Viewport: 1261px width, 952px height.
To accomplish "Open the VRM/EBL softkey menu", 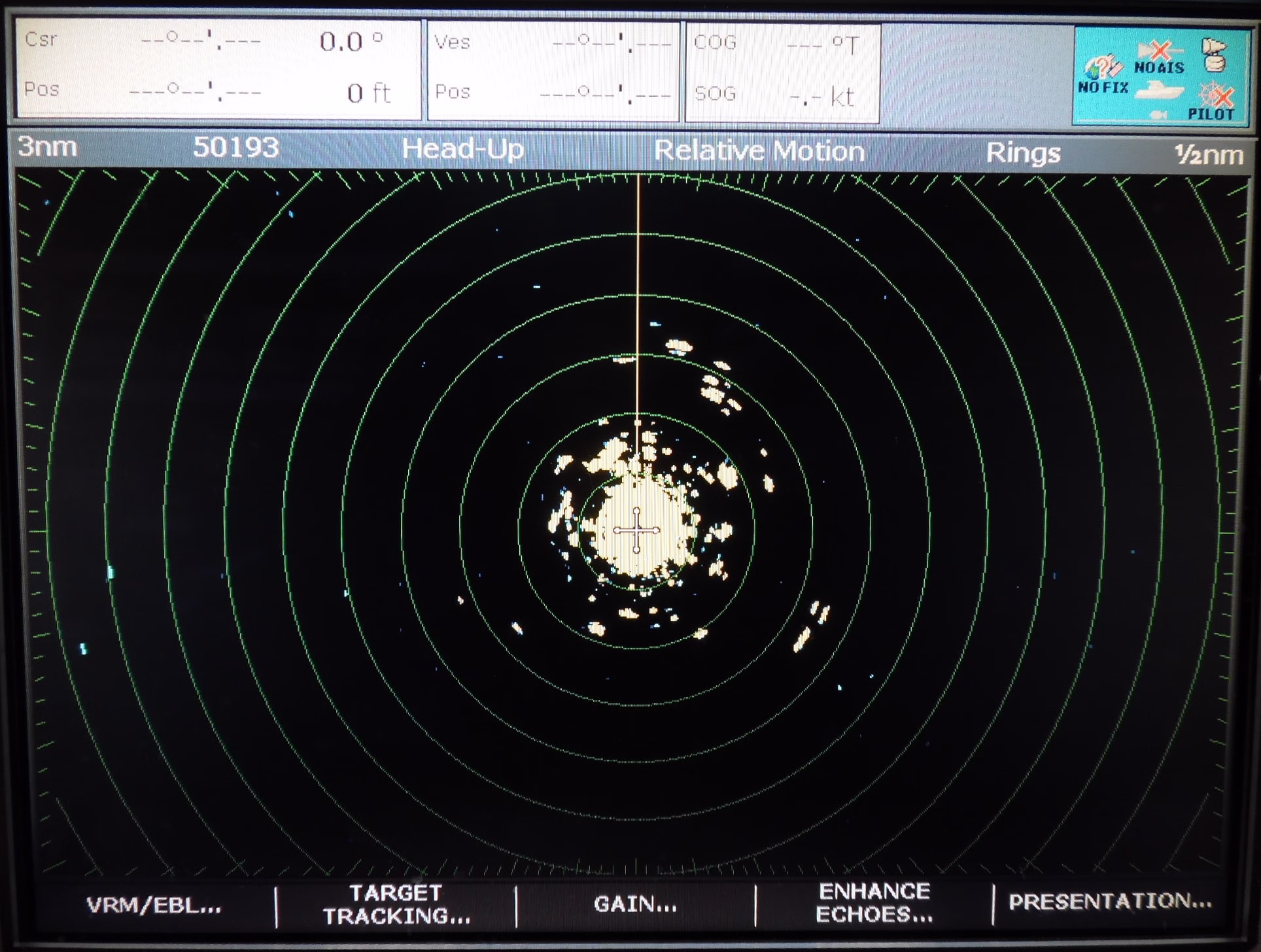I will [x=154, y=906].
